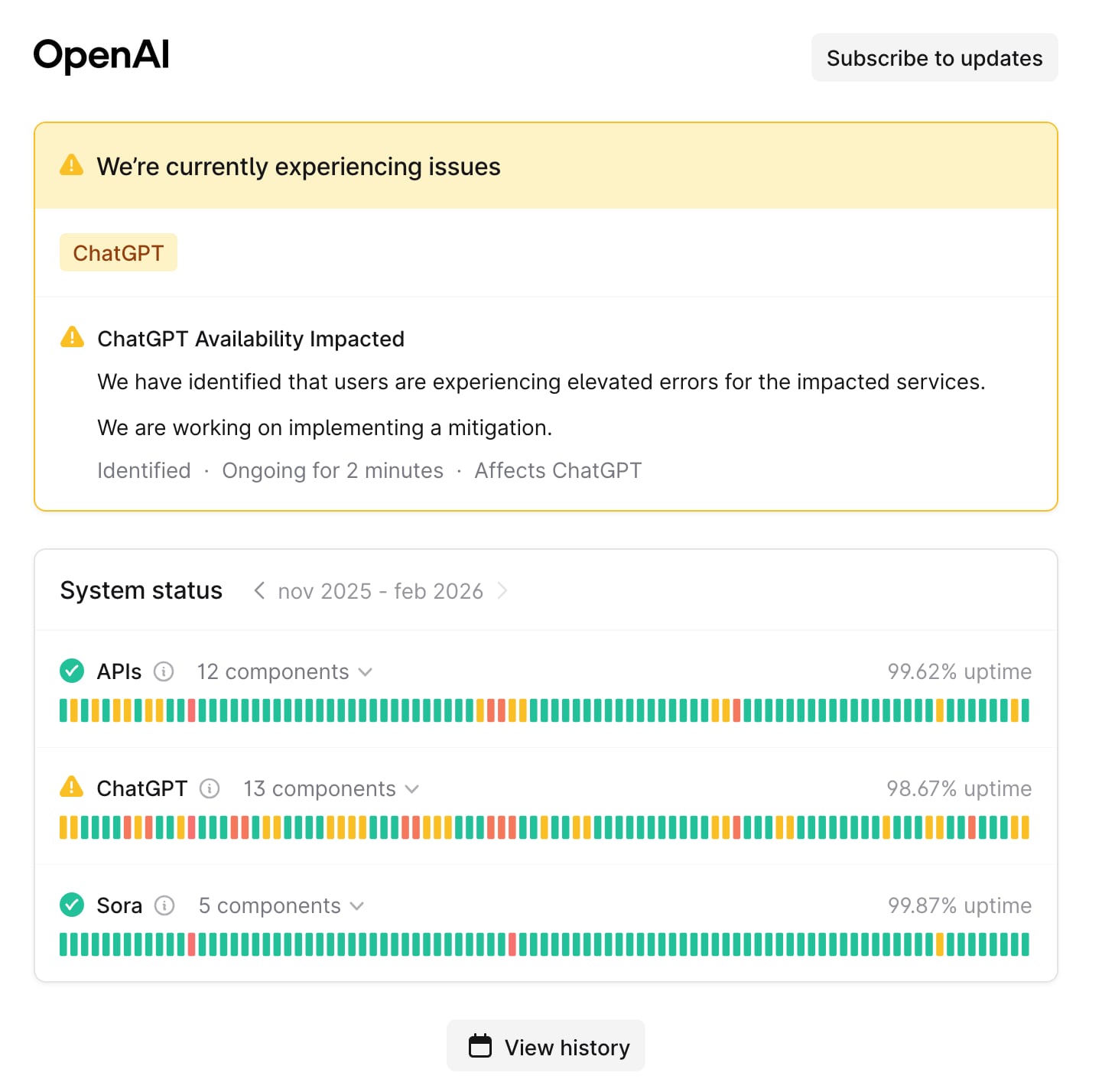Screen dimensions: 1115x1092
Task: Open View history
Action: tap(545, 1045)
